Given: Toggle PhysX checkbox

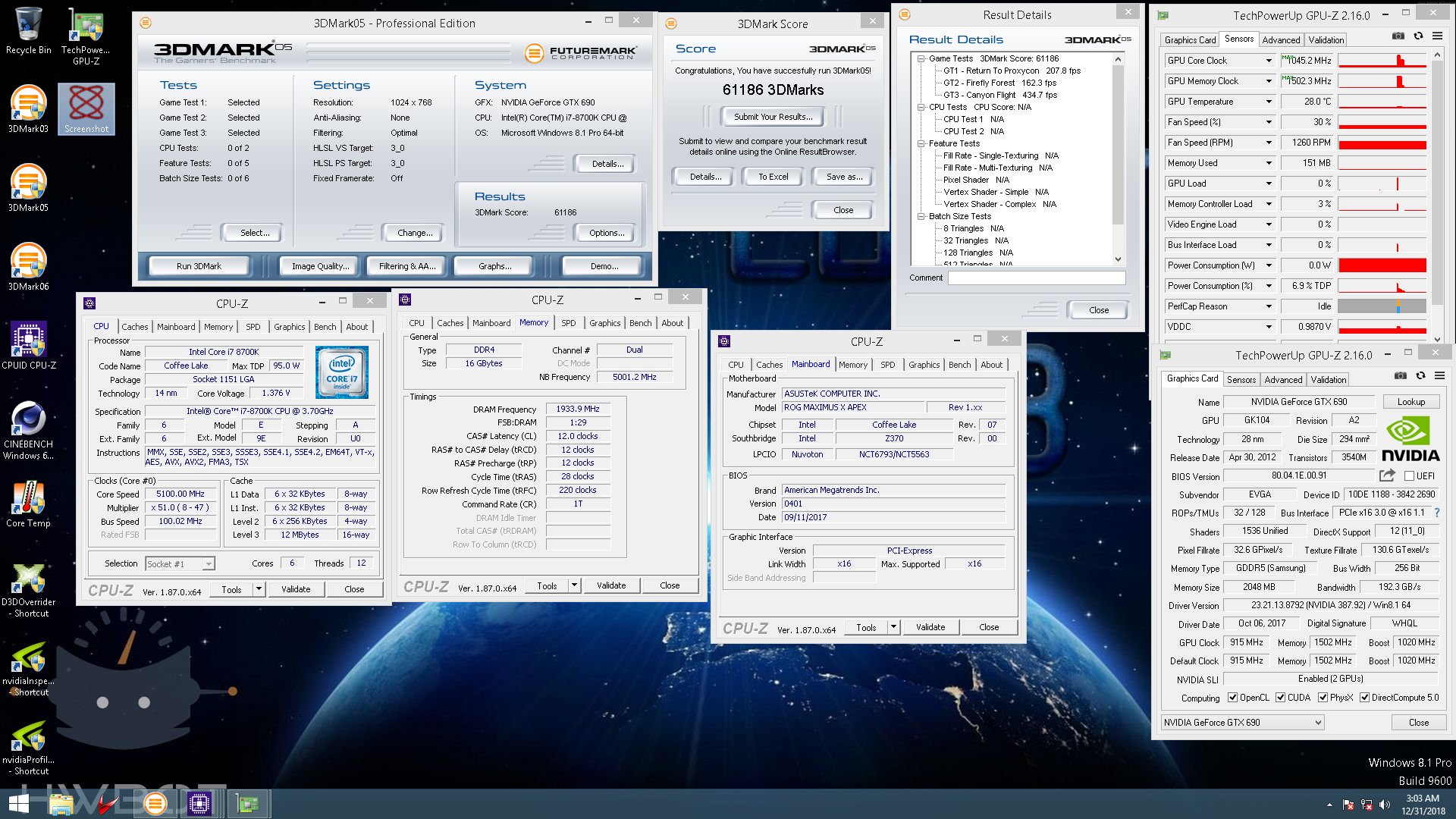Looking at the screenshot, I should pos(1323,698).
